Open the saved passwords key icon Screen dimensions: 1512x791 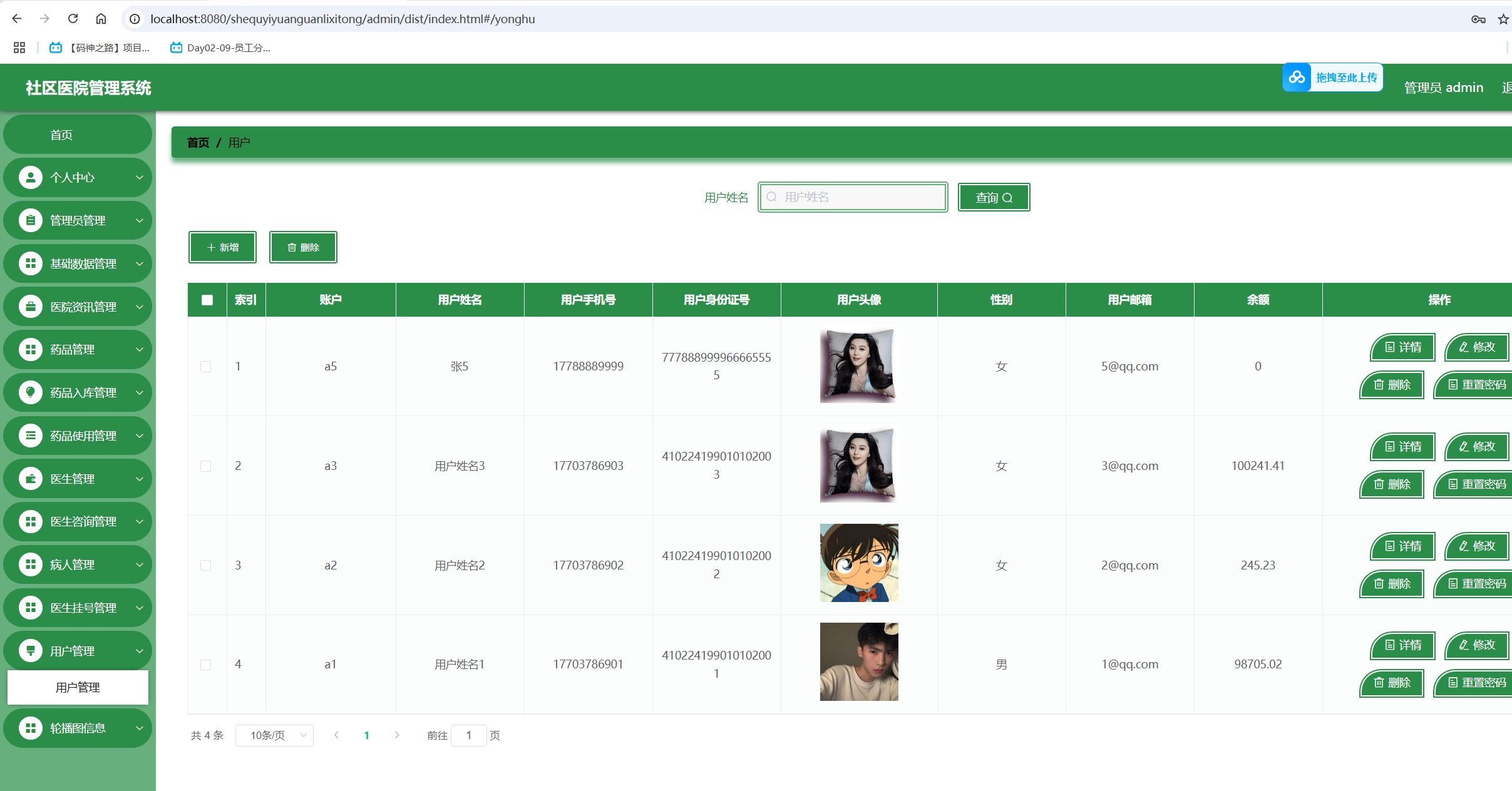(x=1478, y=19)
